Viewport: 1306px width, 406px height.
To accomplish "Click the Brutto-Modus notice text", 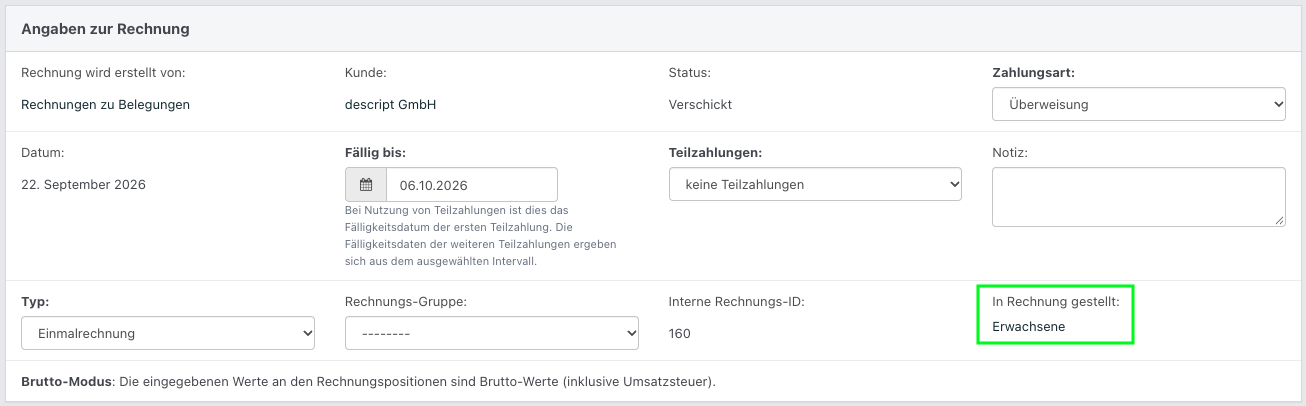I will pos(369,382).
